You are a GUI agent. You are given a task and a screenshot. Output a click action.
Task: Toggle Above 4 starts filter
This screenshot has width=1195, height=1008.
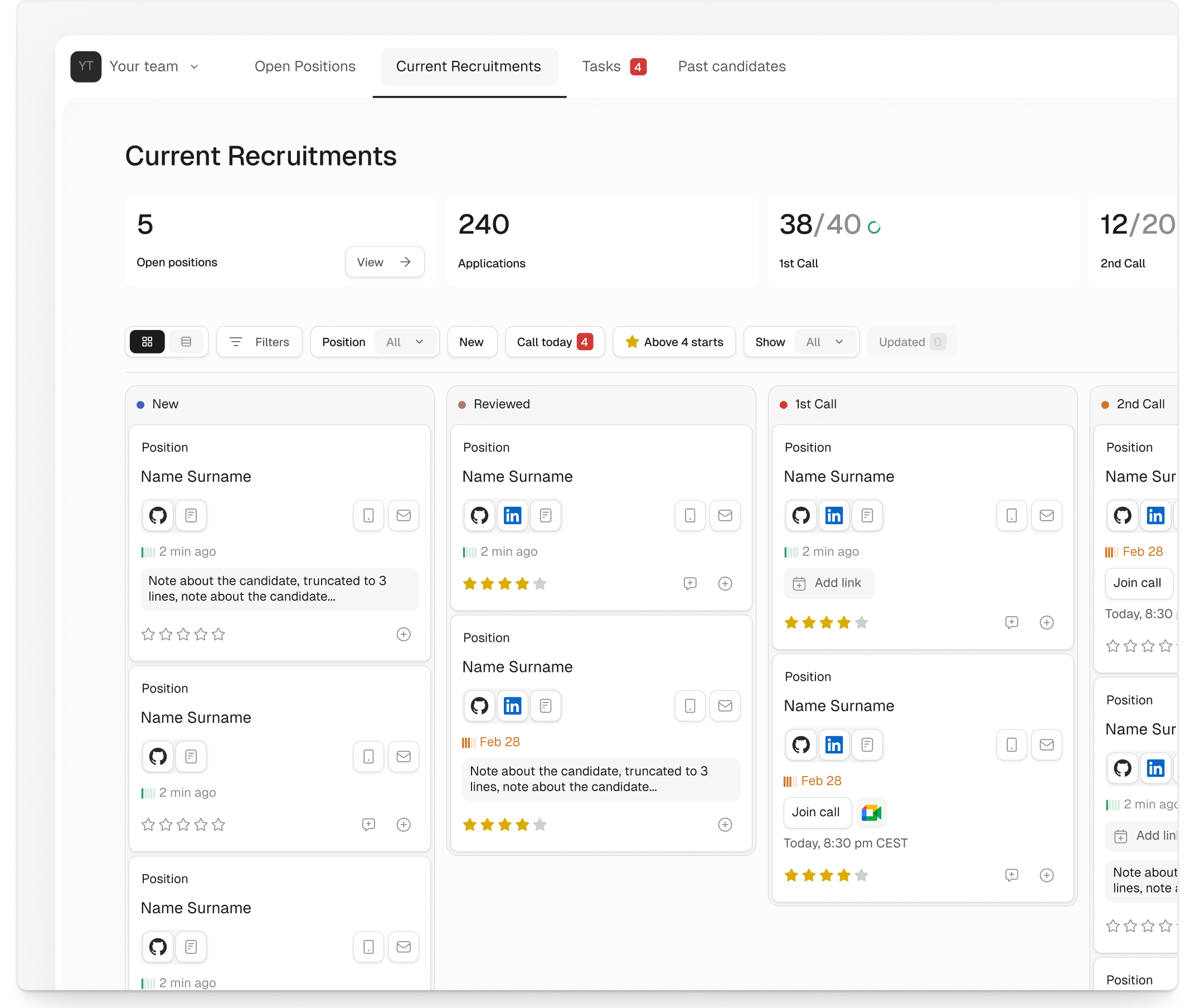pos(674,342)
